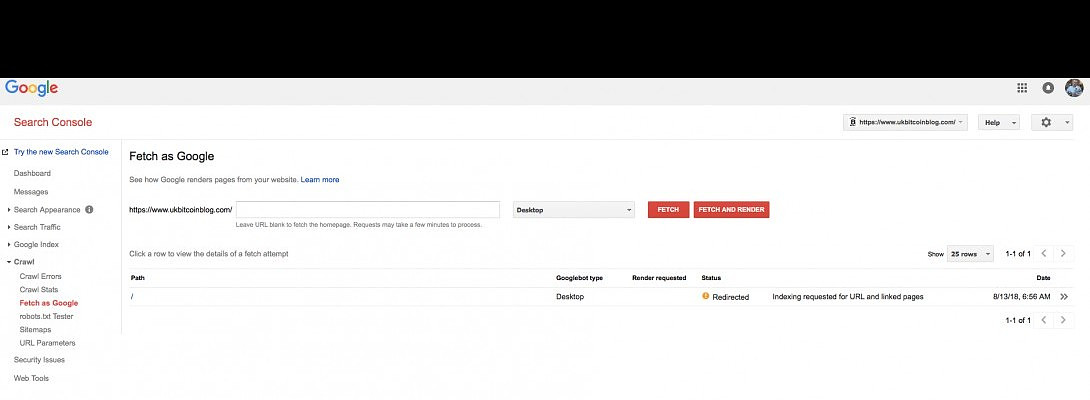Open robots.txt Tester in sidebar

pyautogui.click(x=46, y=316)
